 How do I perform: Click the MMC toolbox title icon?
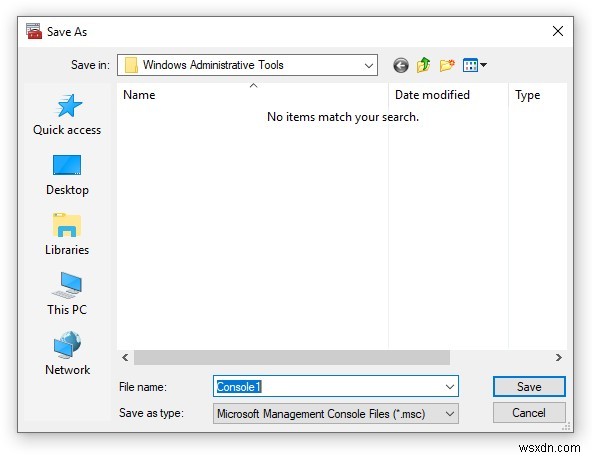[x=34, y=31]
